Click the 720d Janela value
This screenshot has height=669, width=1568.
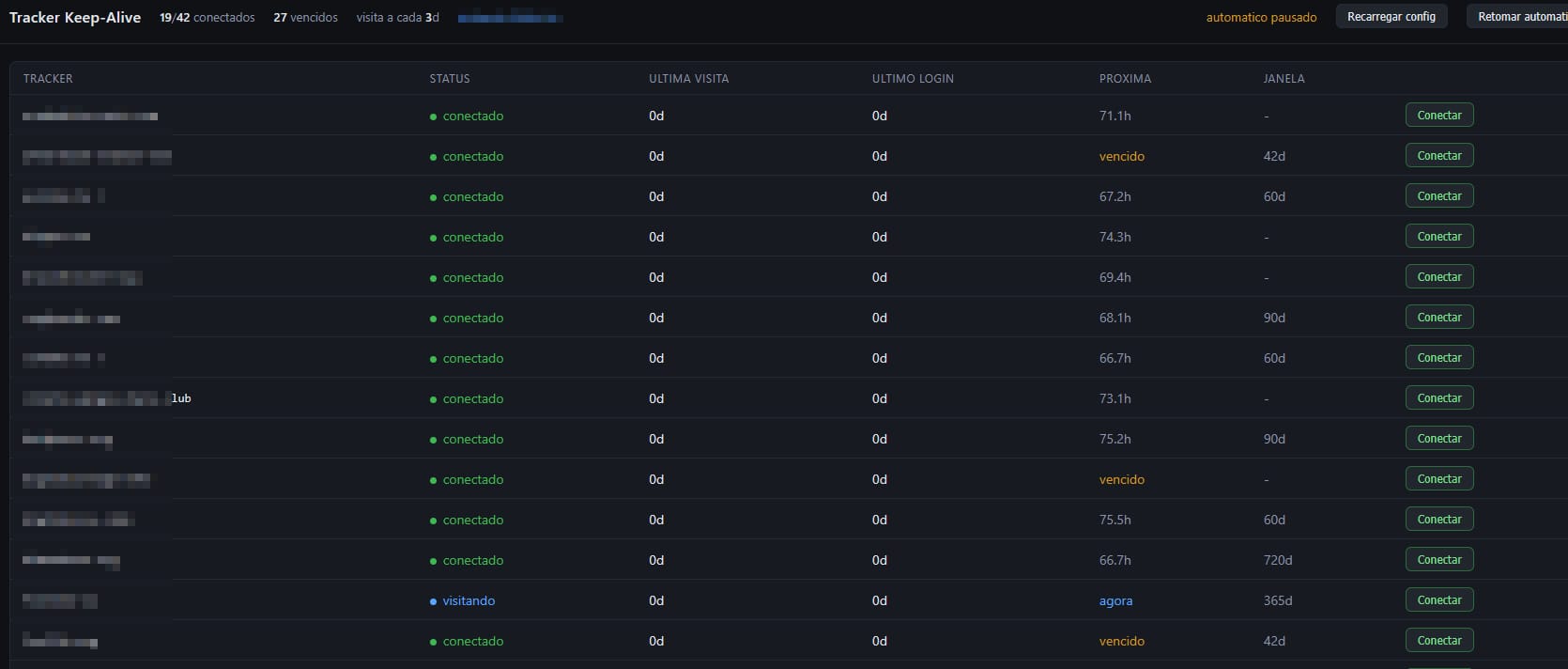point(1277,560)
